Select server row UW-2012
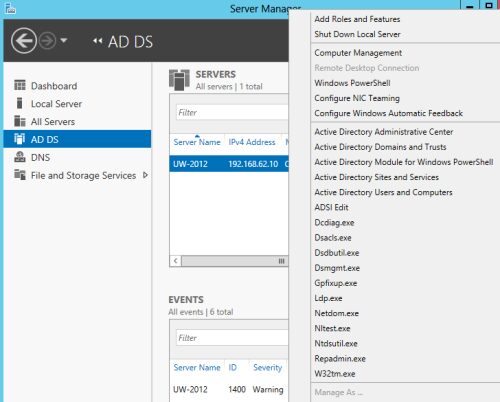 229,164
